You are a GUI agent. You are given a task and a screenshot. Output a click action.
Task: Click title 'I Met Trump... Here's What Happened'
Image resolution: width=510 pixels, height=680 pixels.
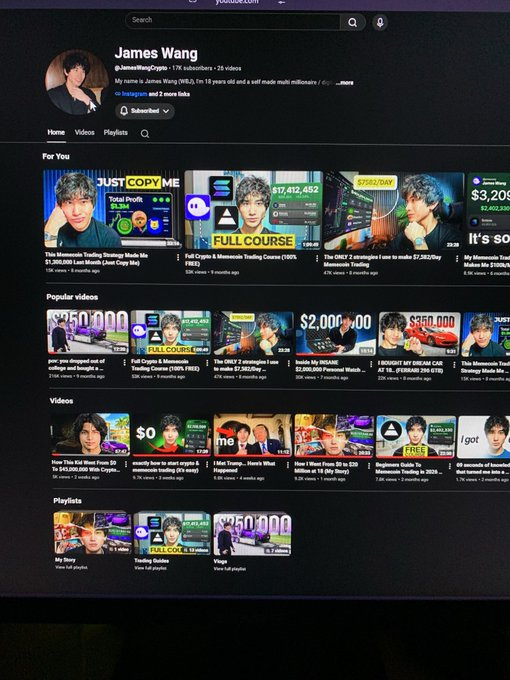244,467
